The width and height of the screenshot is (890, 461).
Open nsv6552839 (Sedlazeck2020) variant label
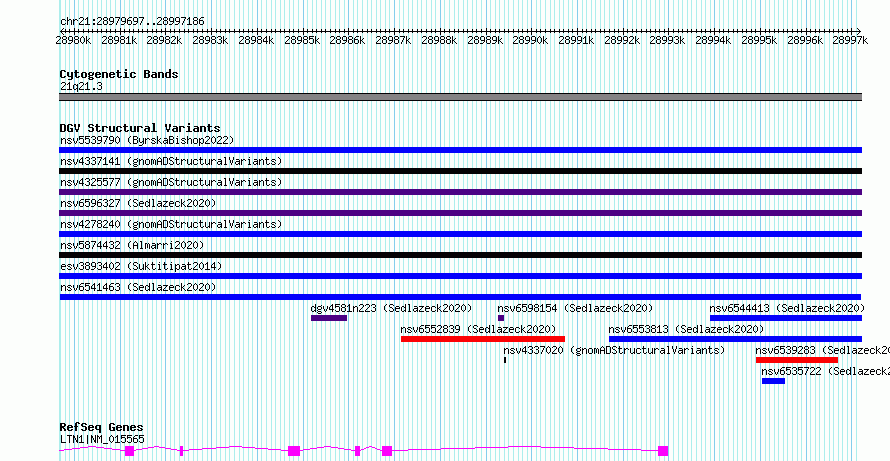tap(478, 329)
